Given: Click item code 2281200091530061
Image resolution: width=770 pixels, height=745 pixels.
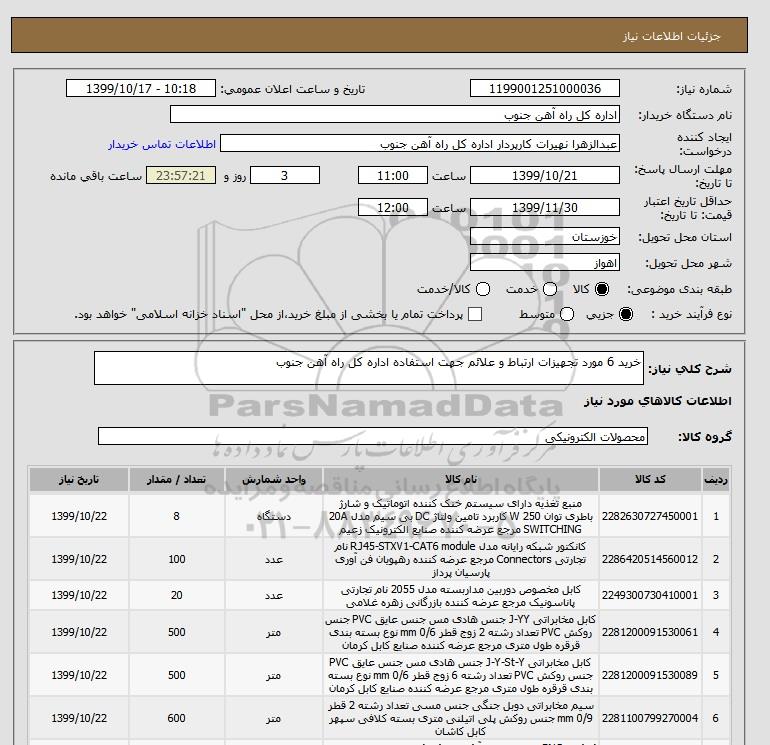Looking at the screenshot, I should pos(650,632).
